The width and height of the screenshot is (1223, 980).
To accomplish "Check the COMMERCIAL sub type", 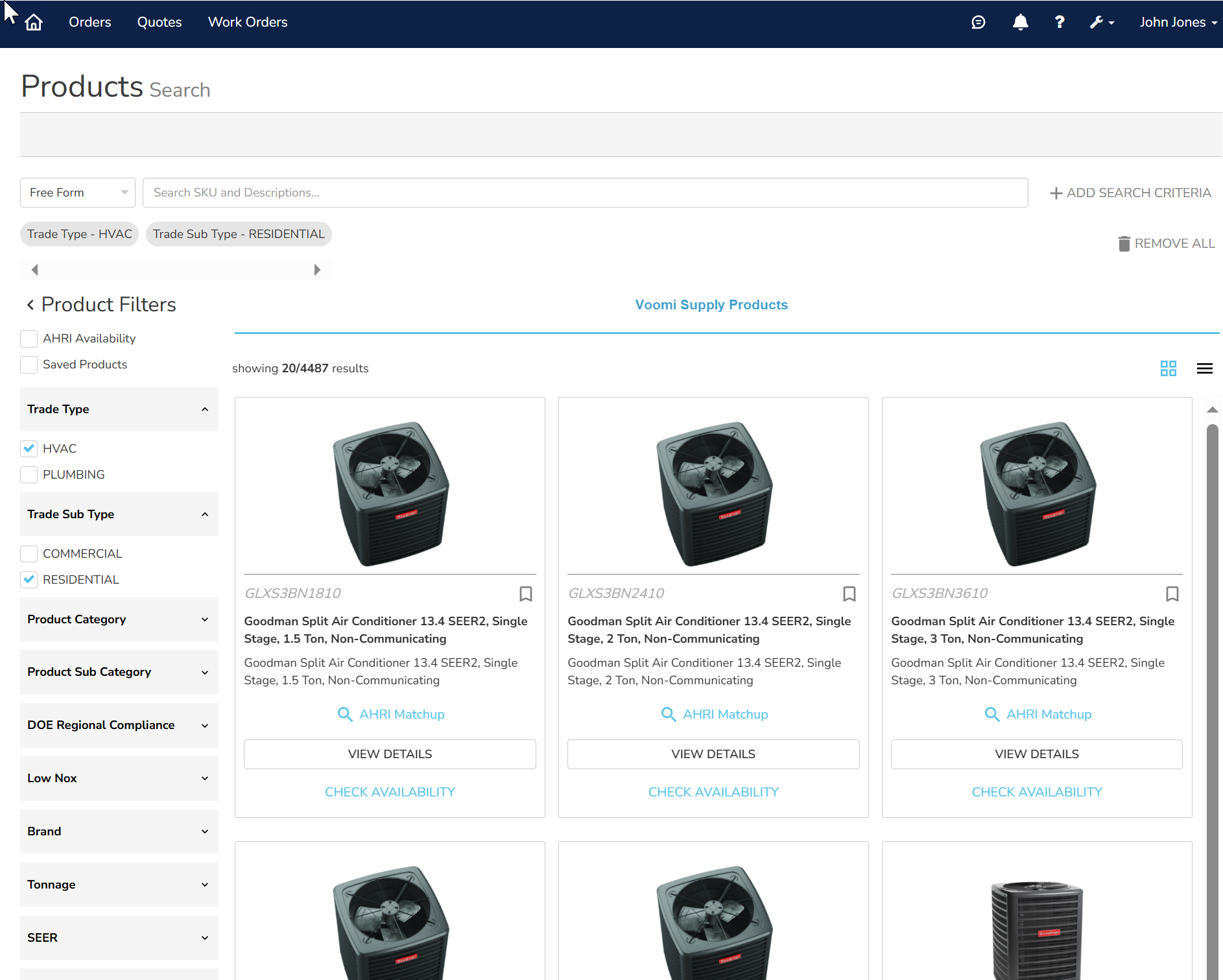I will point(29,554).
